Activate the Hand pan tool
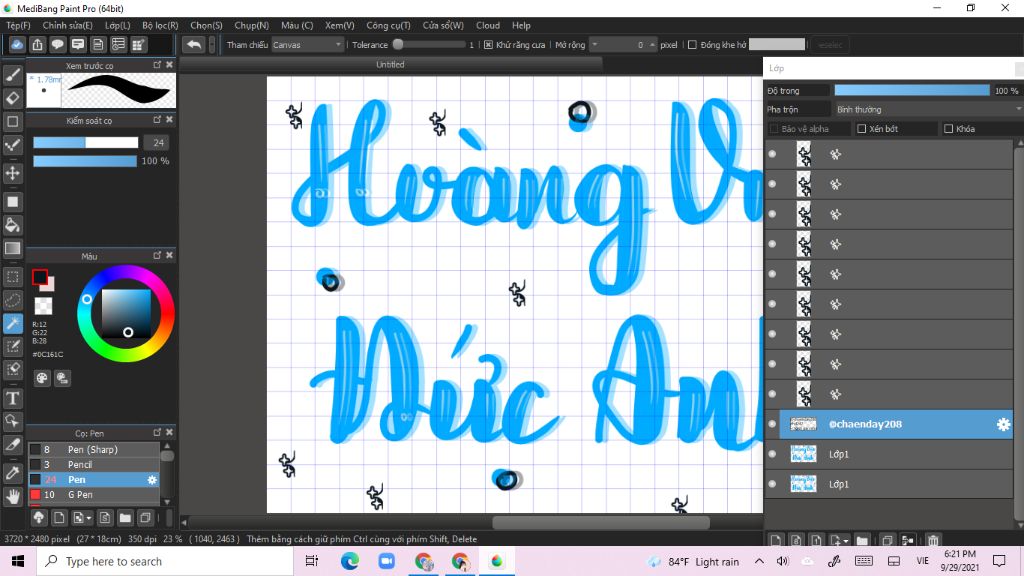This screenshot has width=1024, height=576. (12, 497)
